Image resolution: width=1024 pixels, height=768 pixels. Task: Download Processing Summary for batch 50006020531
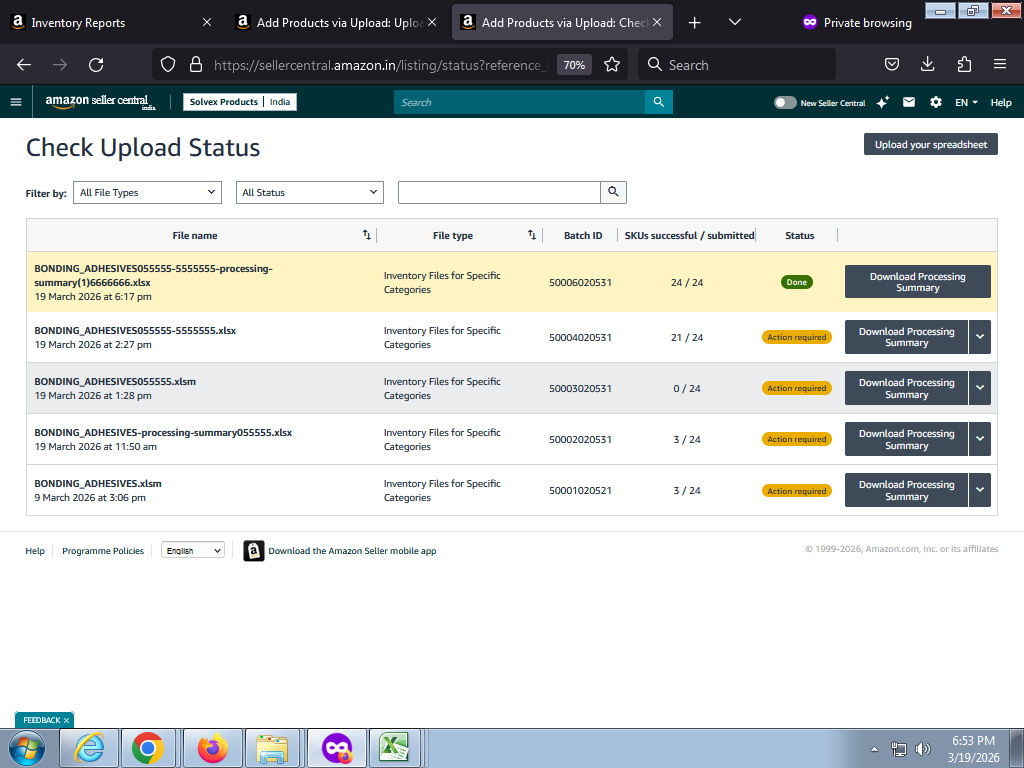(918, 281)
